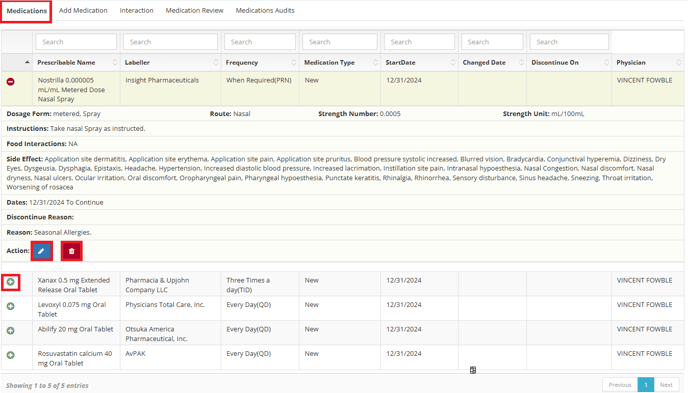Expand the Abilify 20 mg row details
The height and width of the screenshot is (393, 688).
(x=11, y=331)
